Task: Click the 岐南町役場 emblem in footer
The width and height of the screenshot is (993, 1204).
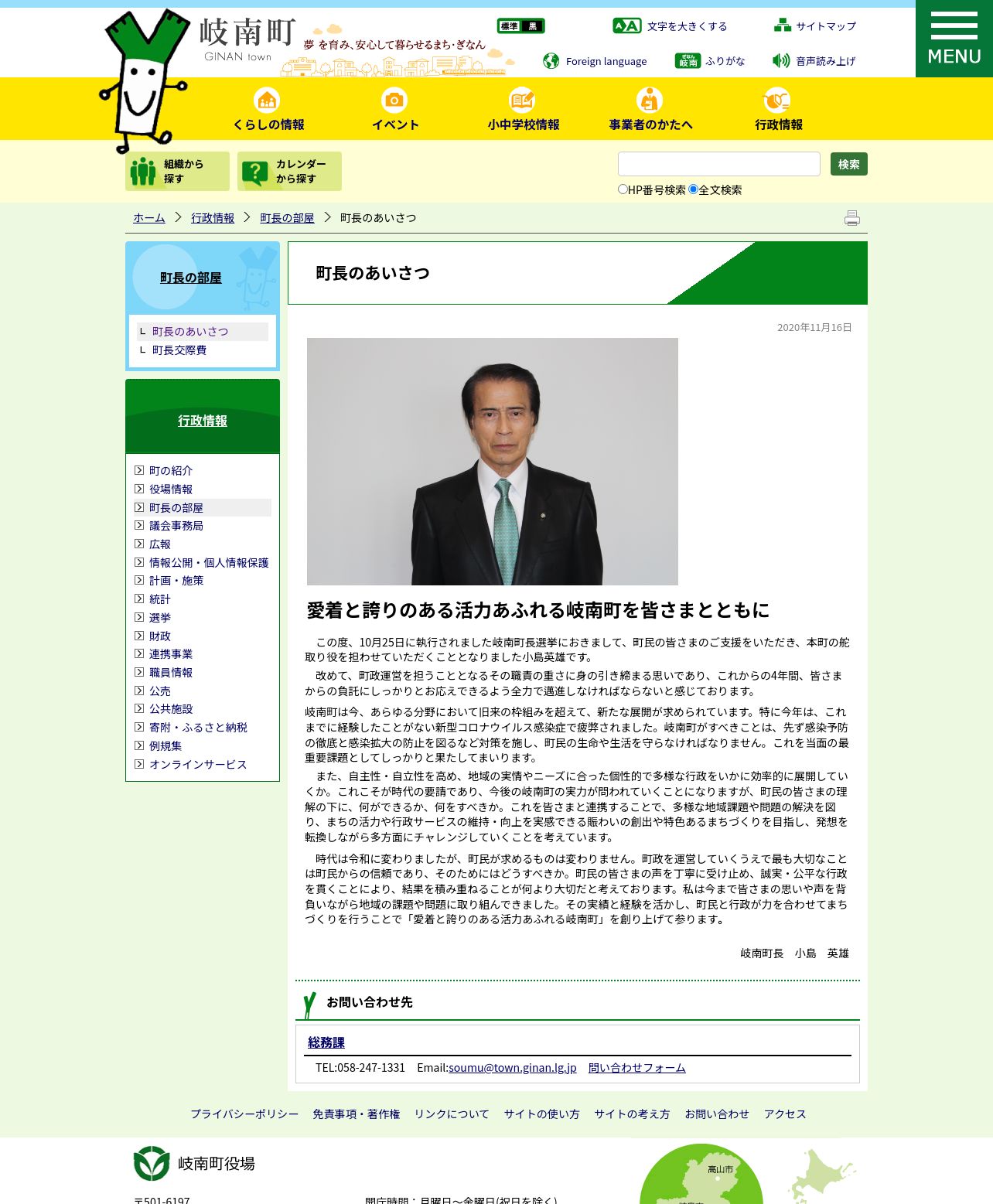Action: [x=152, y=1163]
